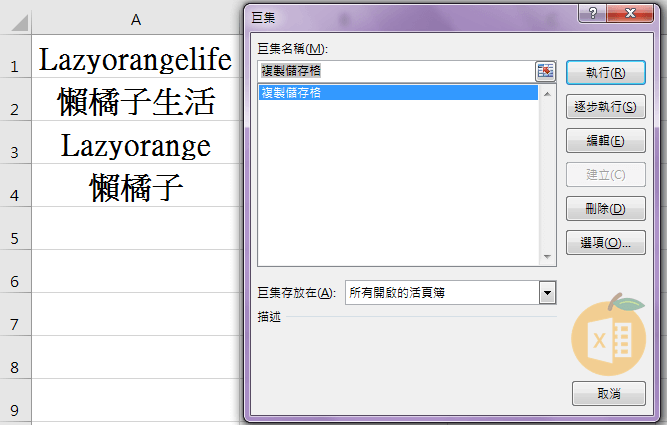
Task: Cancel the dialog with 取消
Action: click(x=608, y=394)
